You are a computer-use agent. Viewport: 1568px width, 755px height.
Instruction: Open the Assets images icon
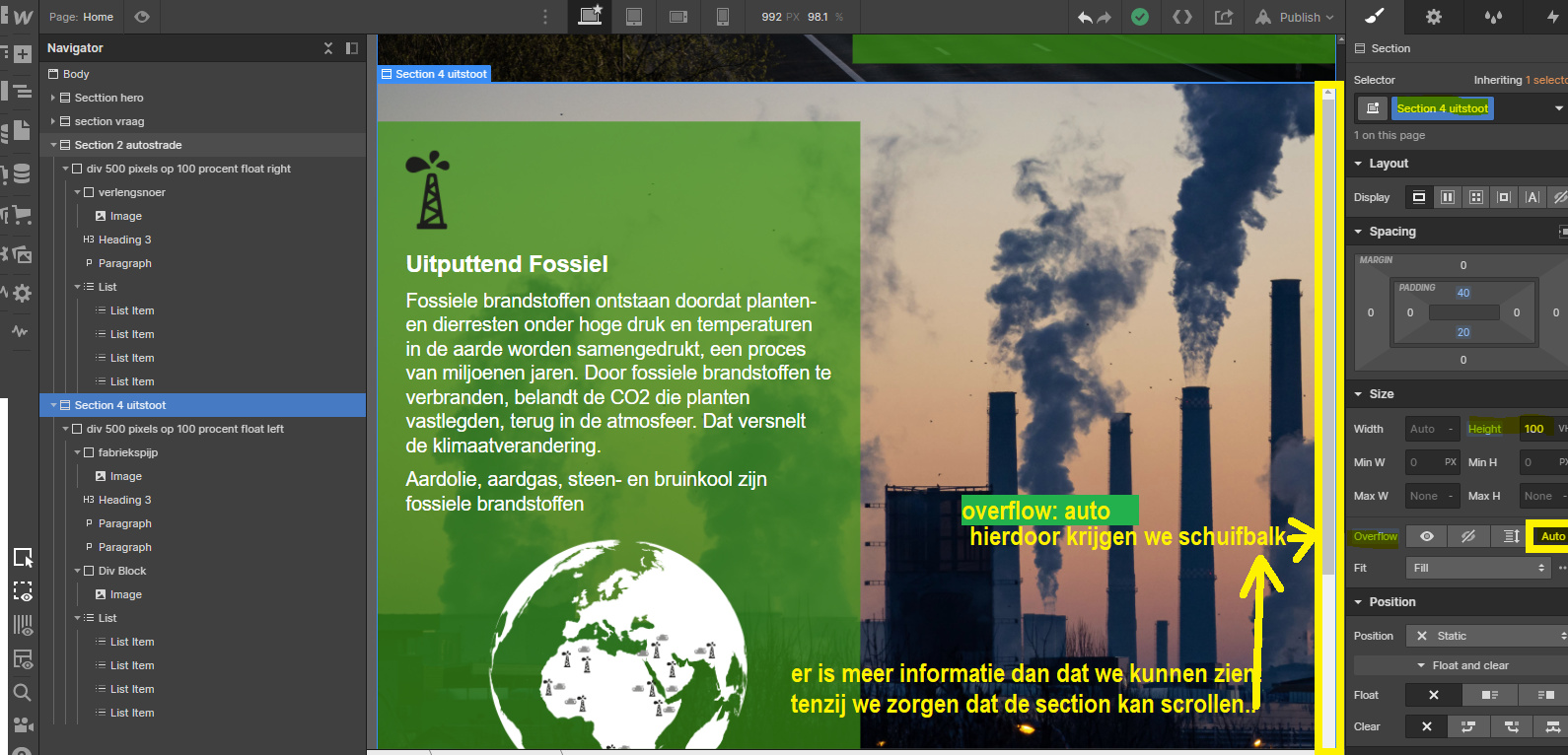[x=22, y=254]
